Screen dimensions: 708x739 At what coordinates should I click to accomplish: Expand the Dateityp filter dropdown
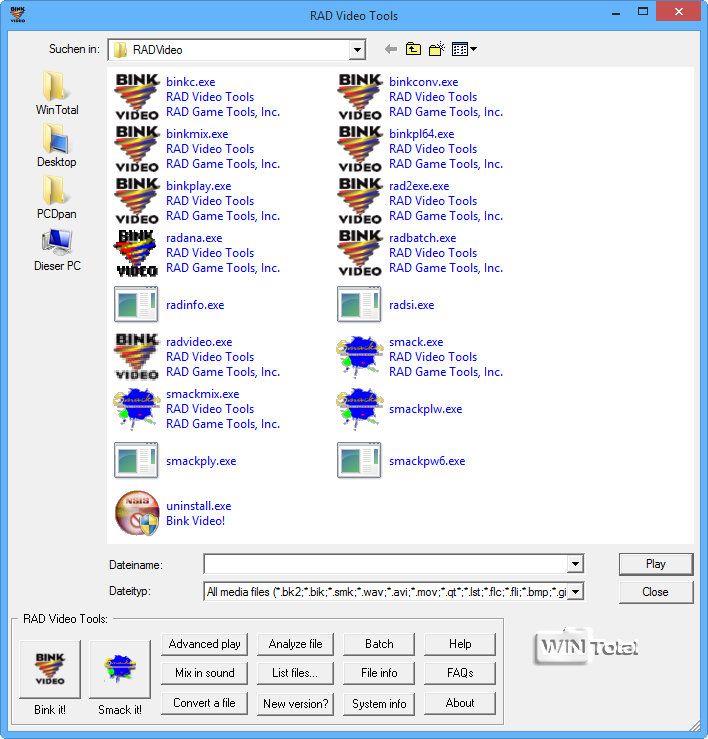tap(575, 591)
